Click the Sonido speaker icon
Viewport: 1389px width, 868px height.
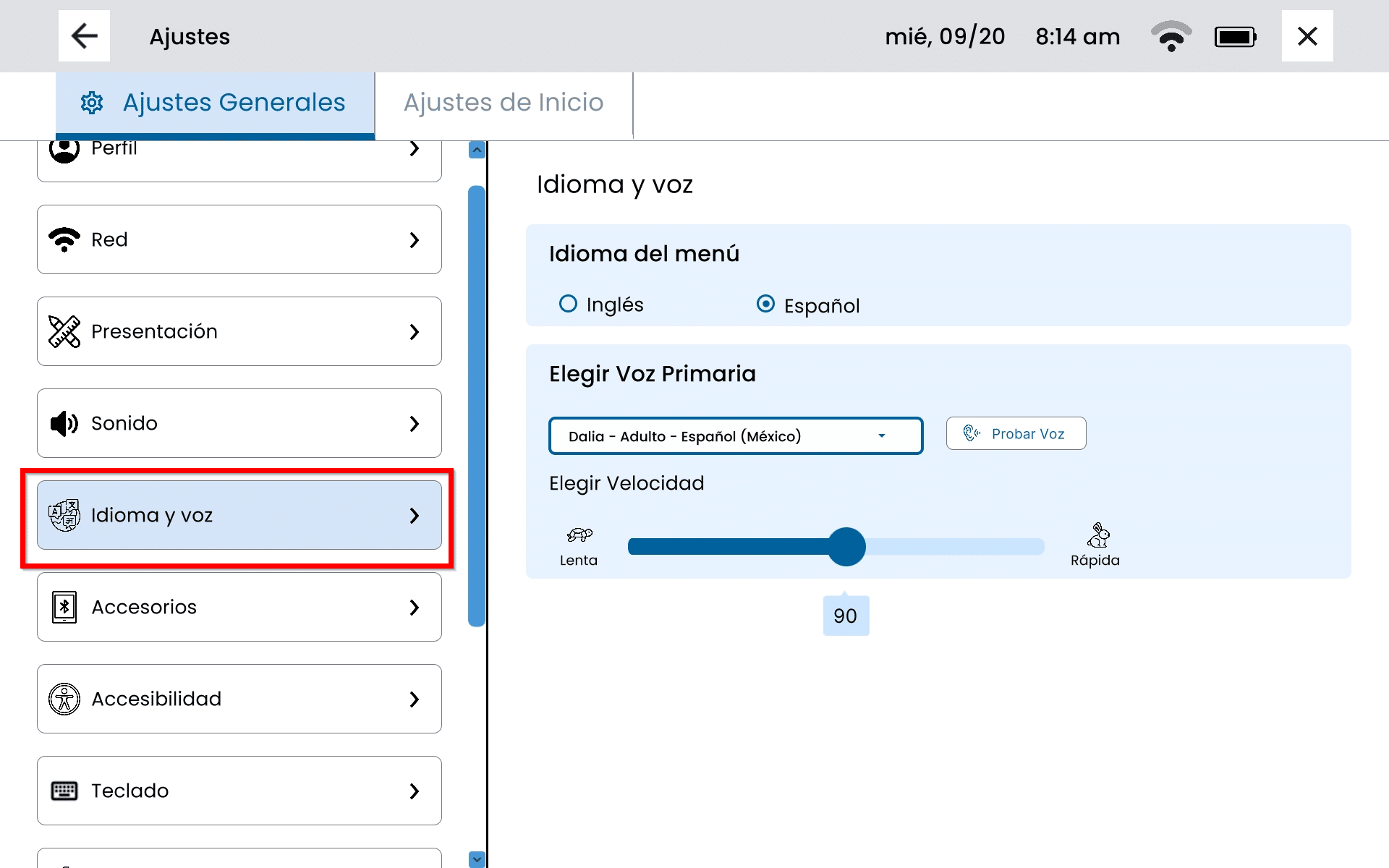64,423
